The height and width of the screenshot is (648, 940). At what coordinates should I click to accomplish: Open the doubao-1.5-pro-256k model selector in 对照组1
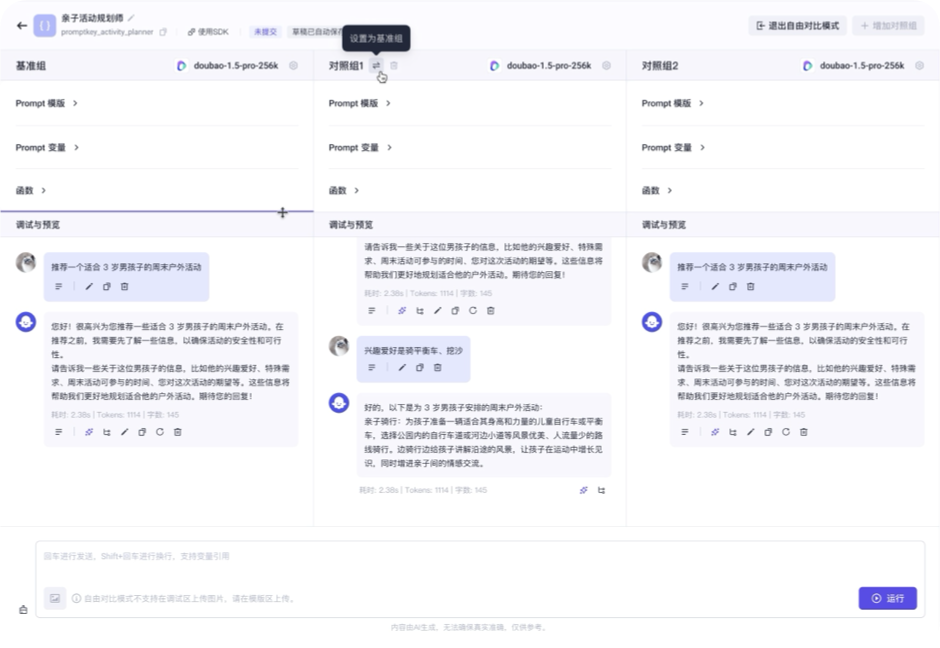pyautogui.click(x=541, y=65)
